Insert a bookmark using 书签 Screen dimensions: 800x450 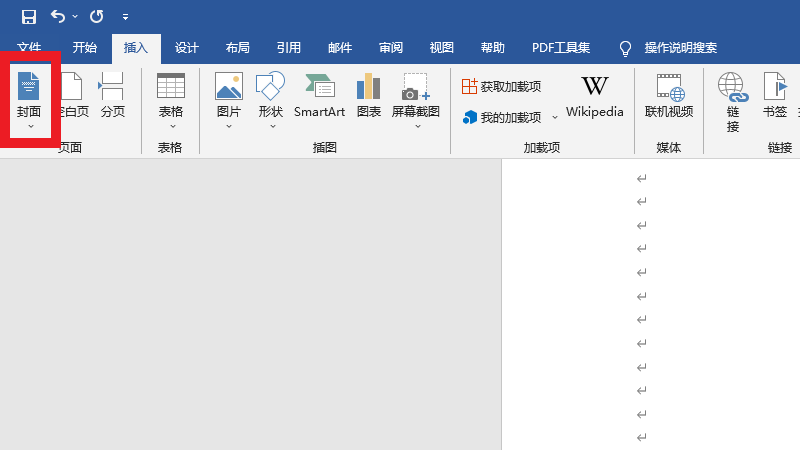775,97
